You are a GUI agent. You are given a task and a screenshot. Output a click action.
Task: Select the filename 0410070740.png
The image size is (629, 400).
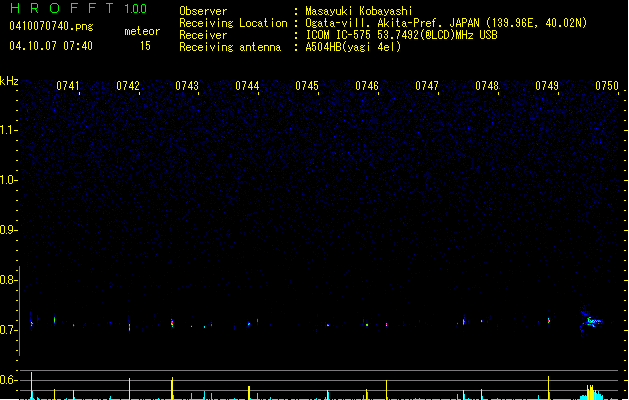[x=51, y=26]
